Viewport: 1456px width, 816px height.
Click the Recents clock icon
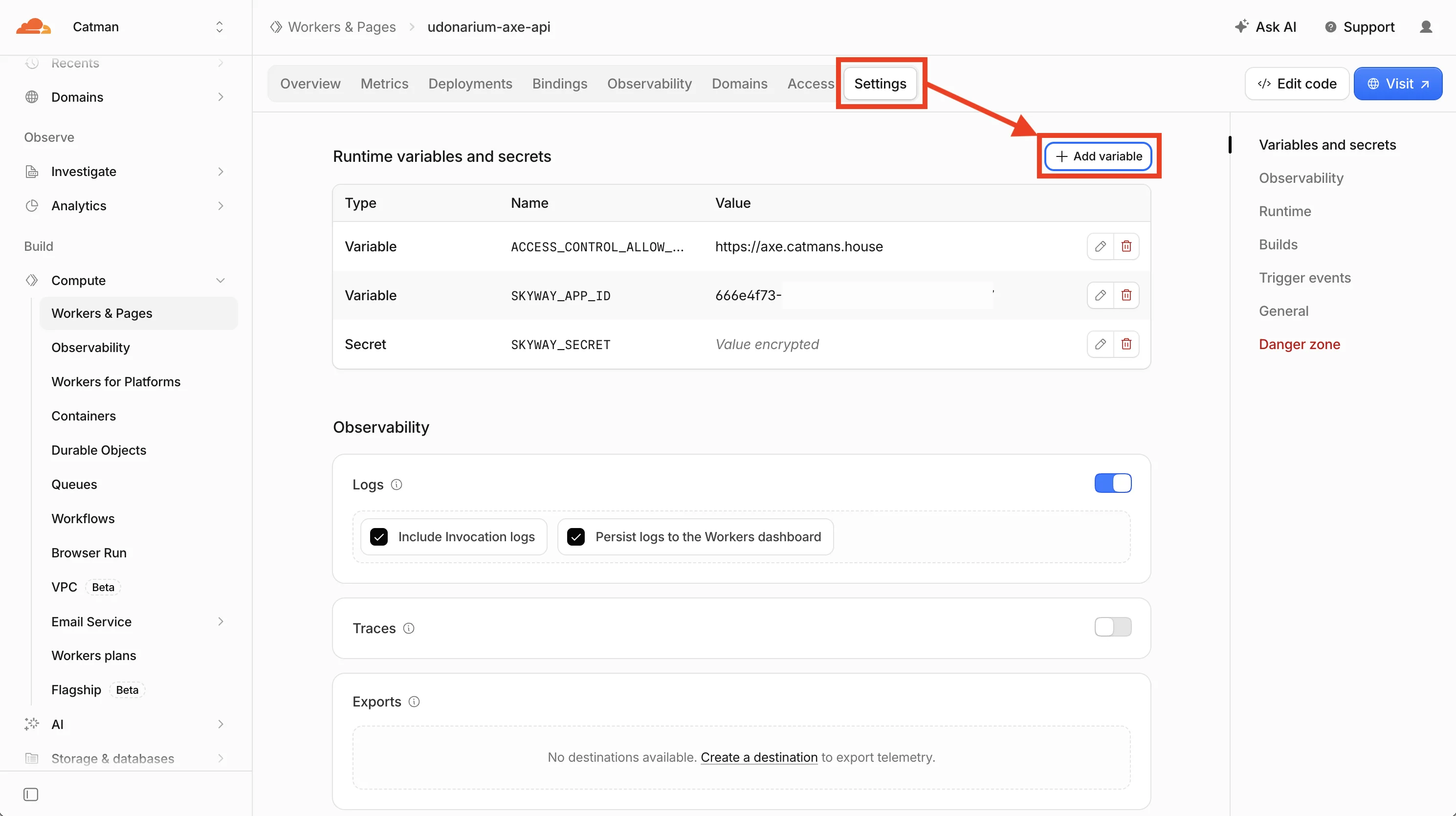click(32, 63)
